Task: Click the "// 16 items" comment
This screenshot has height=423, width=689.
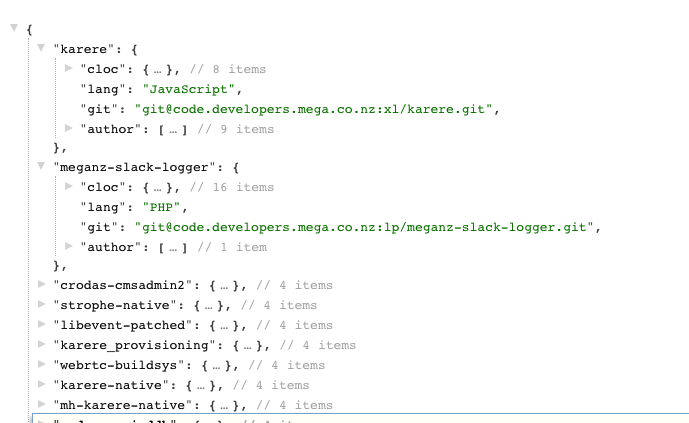Action: (x=232, y=188)
